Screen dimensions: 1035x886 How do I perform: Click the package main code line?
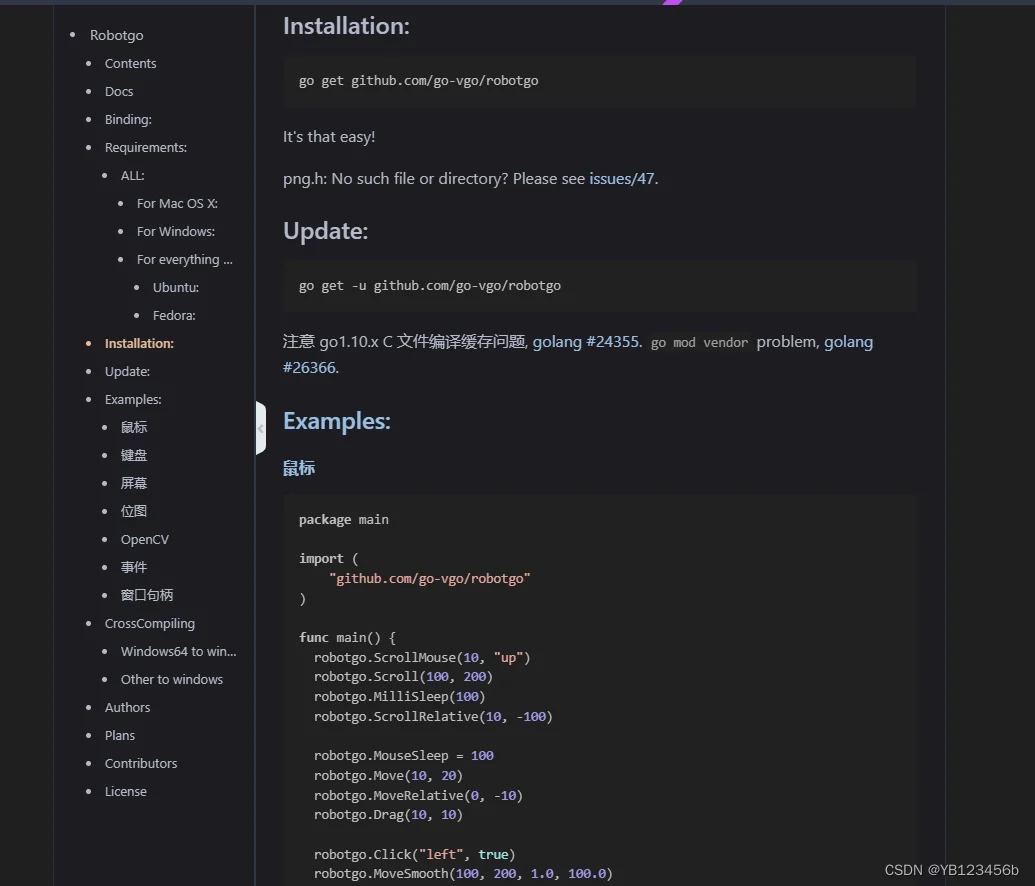click(x=343, y=520)
